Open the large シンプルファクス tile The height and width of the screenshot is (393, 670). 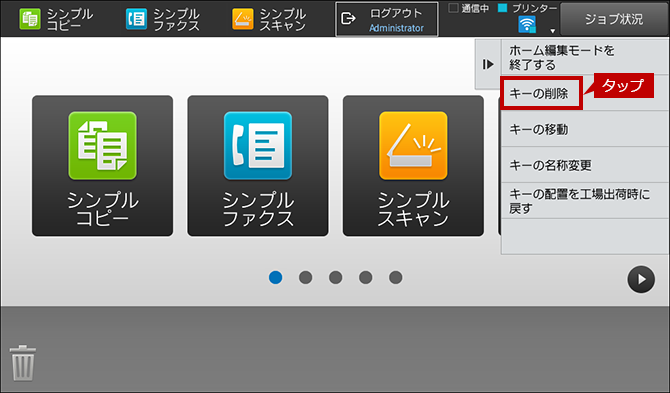tap(258, 166)
